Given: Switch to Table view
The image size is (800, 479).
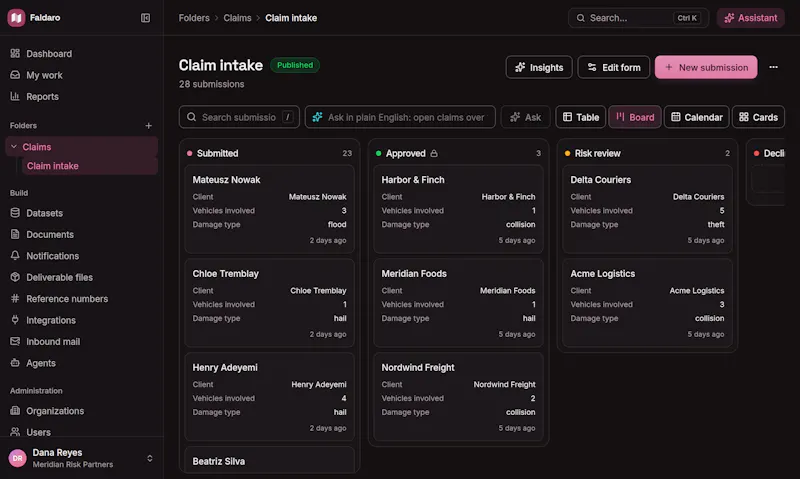Looking at the screenshot, I should tap(581, 117).
